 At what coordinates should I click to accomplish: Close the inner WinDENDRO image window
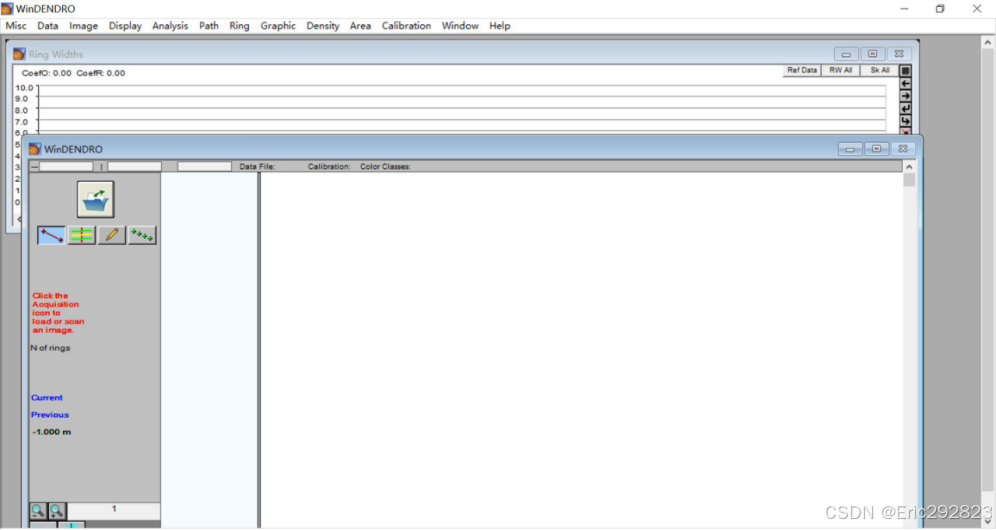pos(903,149)
